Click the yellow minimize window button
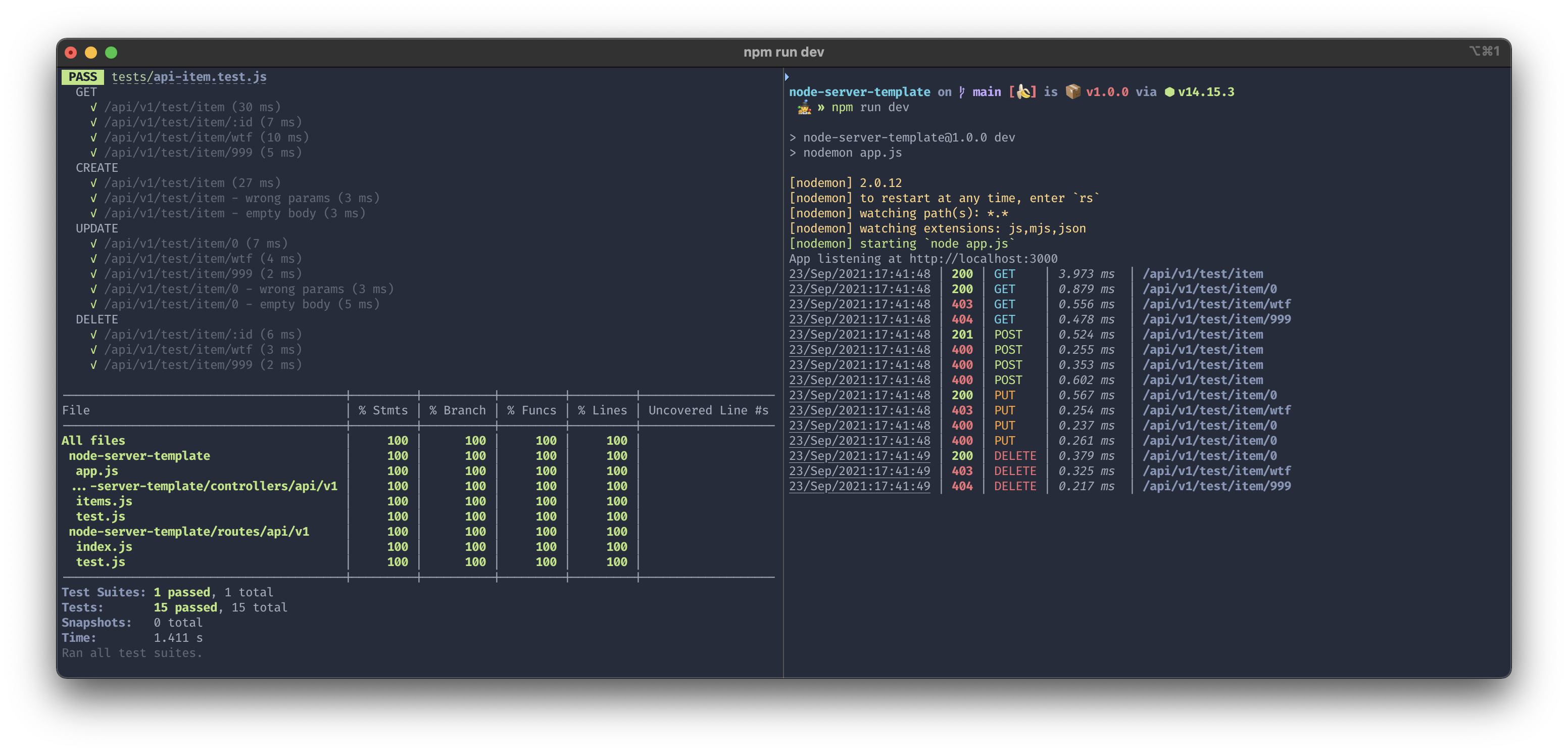 91,53
